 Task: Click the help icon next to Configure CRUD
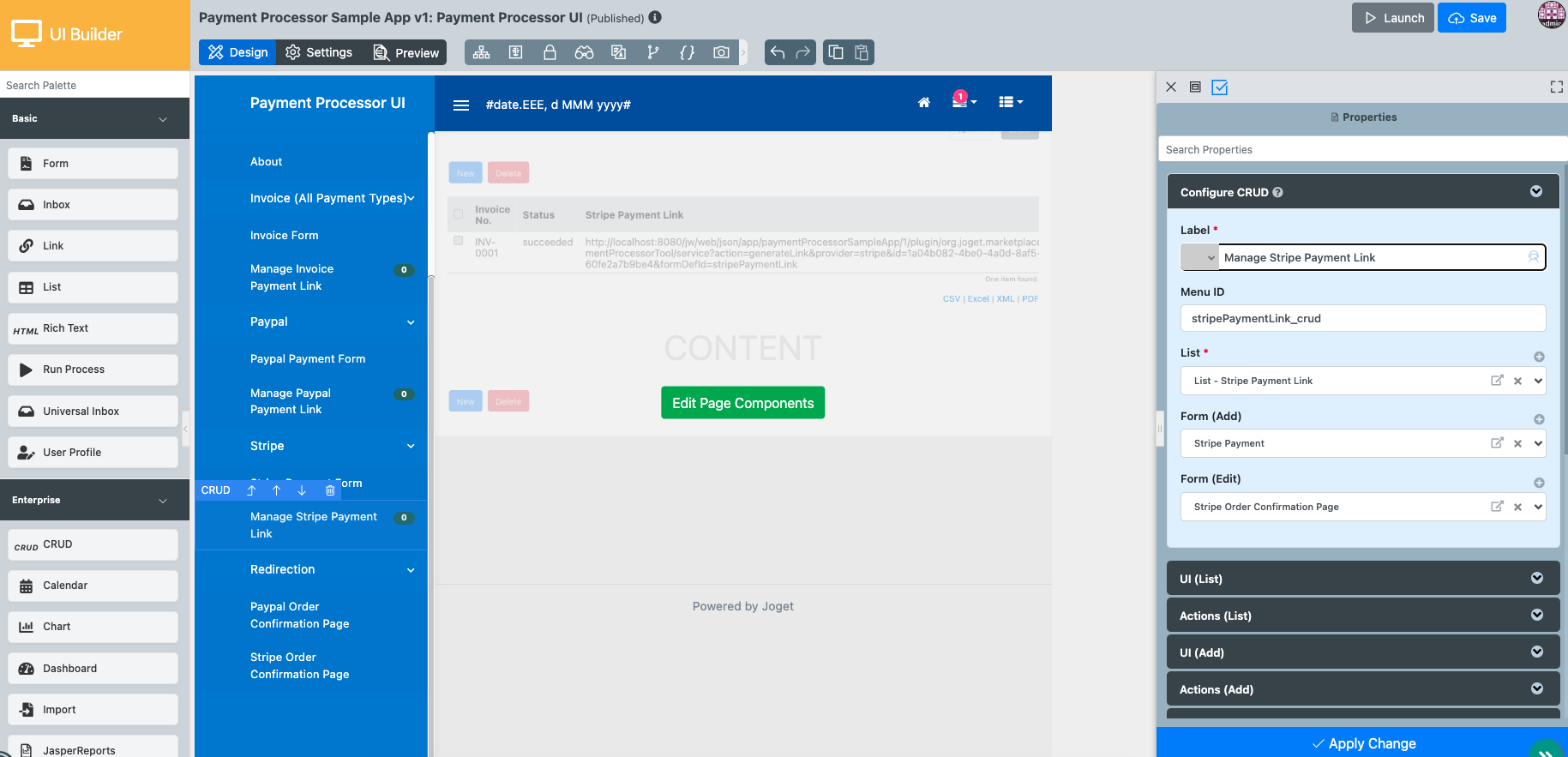1277,193
